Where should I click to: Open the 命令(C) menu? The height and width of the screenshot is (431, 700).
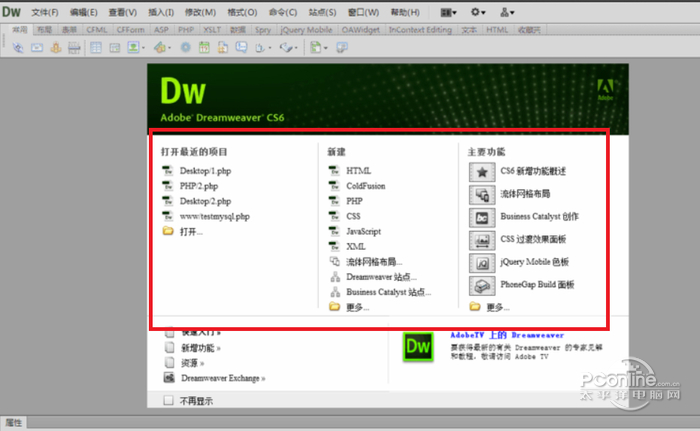(x=283, y=13)
